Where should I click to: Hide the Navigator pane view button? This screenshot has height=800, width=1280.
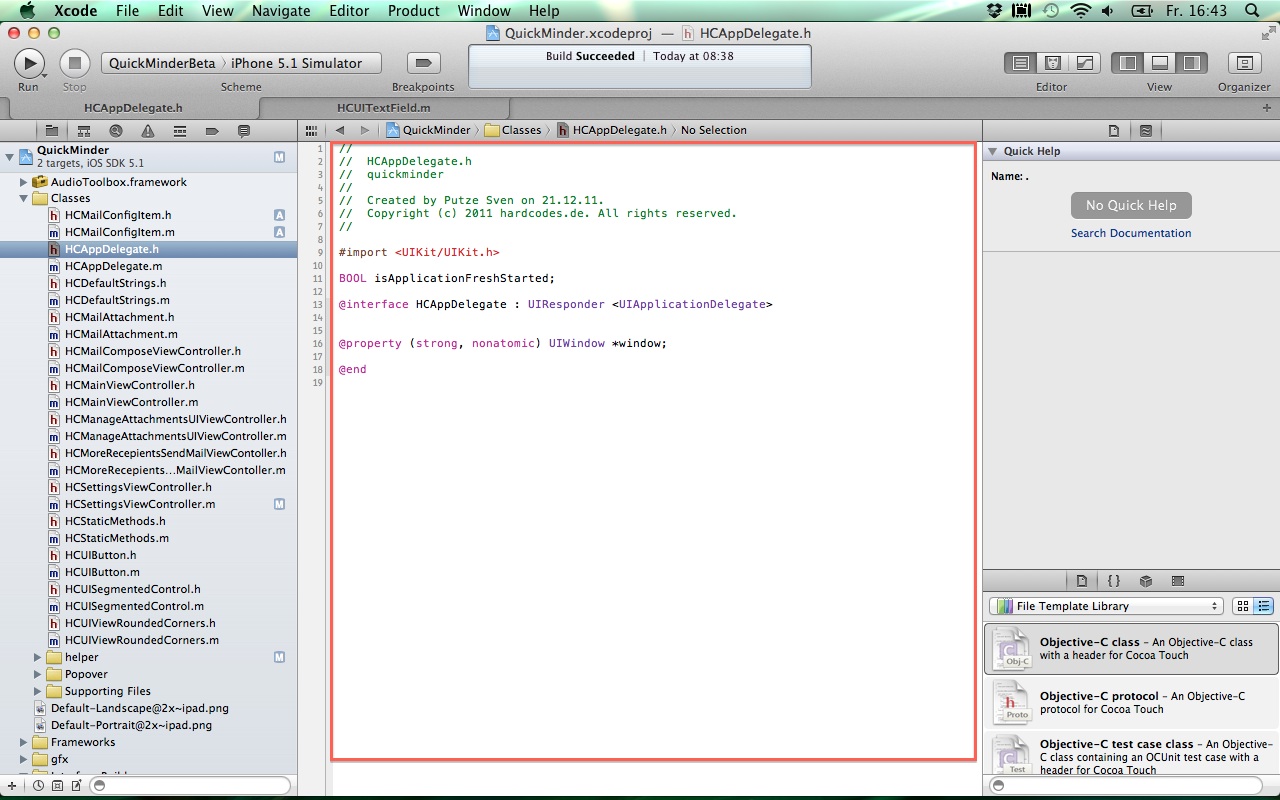point(1128,63)
